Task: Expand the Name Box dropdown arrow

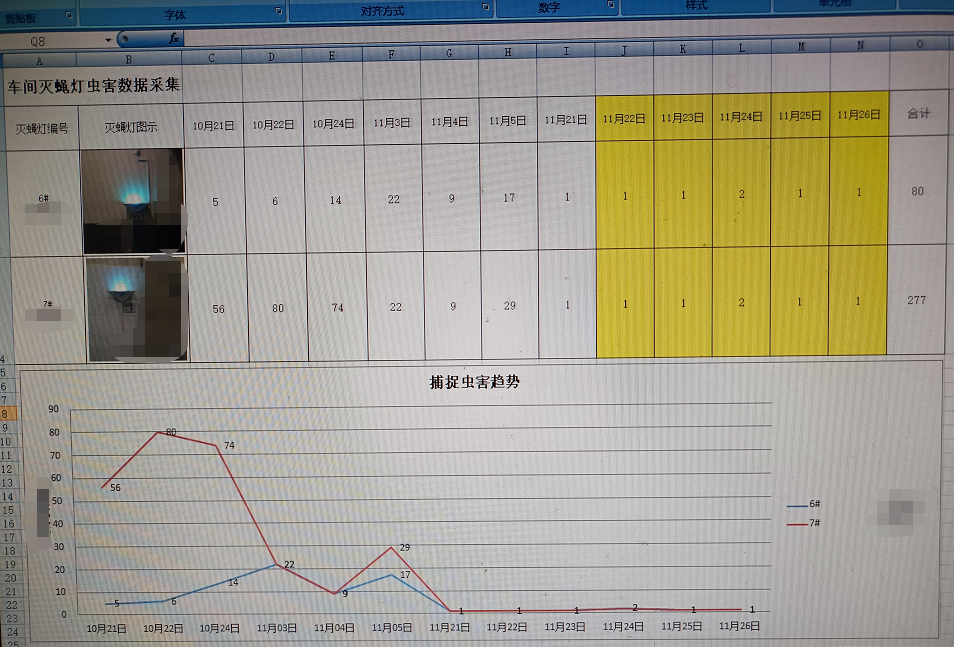Action: click(x=108, y=40)
